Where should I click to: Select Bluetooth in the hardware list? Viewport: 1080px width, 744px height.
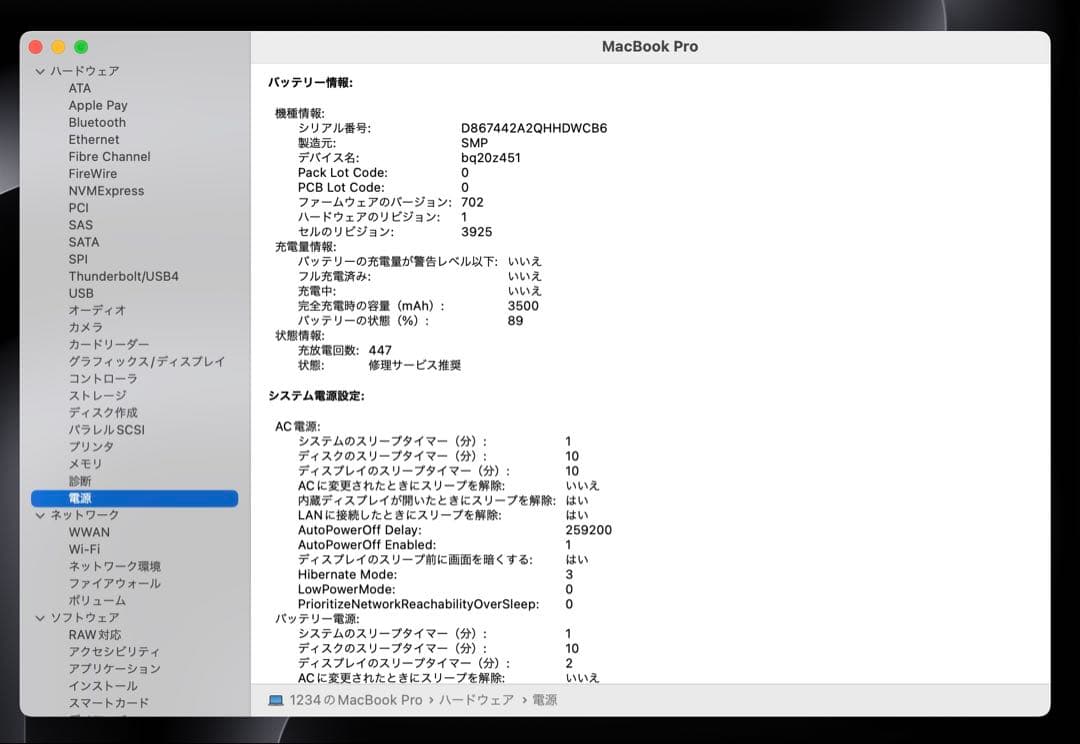pyautogui.click(x=93, y=122)
